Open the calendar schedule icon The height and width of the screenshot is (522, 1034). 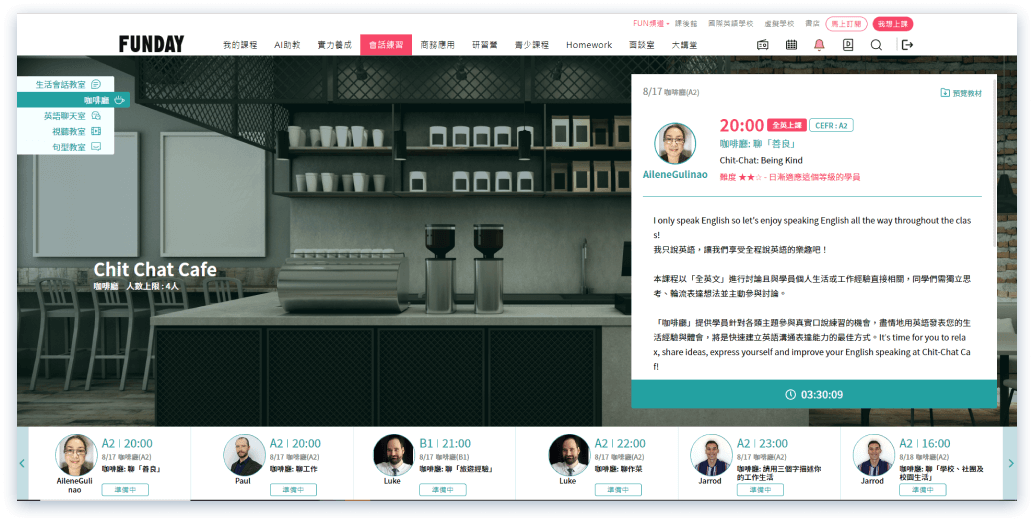[791, 45]
